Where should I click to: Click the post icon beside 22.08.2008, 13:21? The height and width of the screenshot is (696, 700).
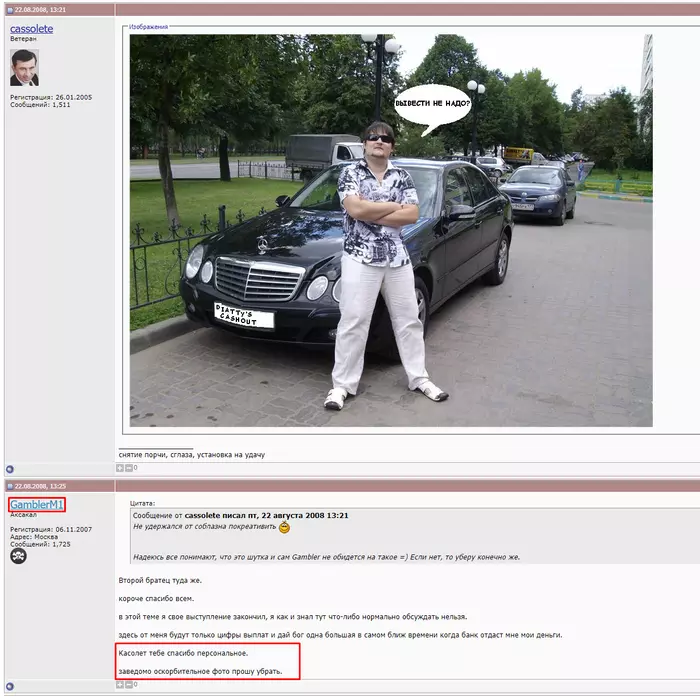(10, 10)
